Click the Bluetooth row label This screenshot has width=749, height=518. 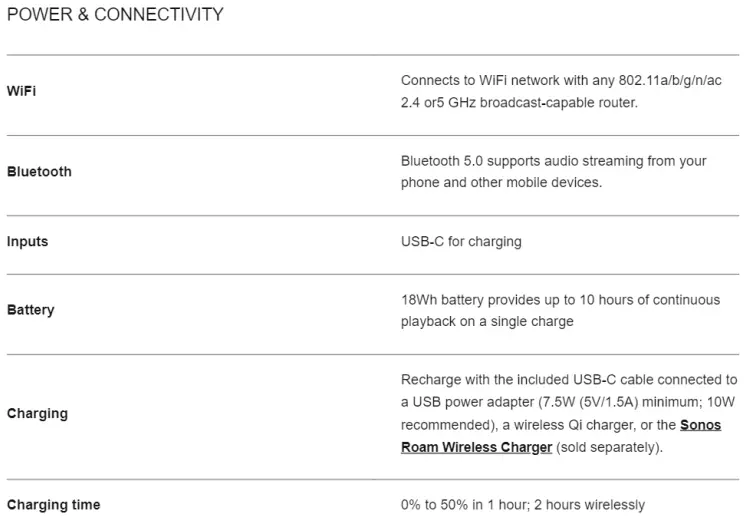[x=39, y=171]
